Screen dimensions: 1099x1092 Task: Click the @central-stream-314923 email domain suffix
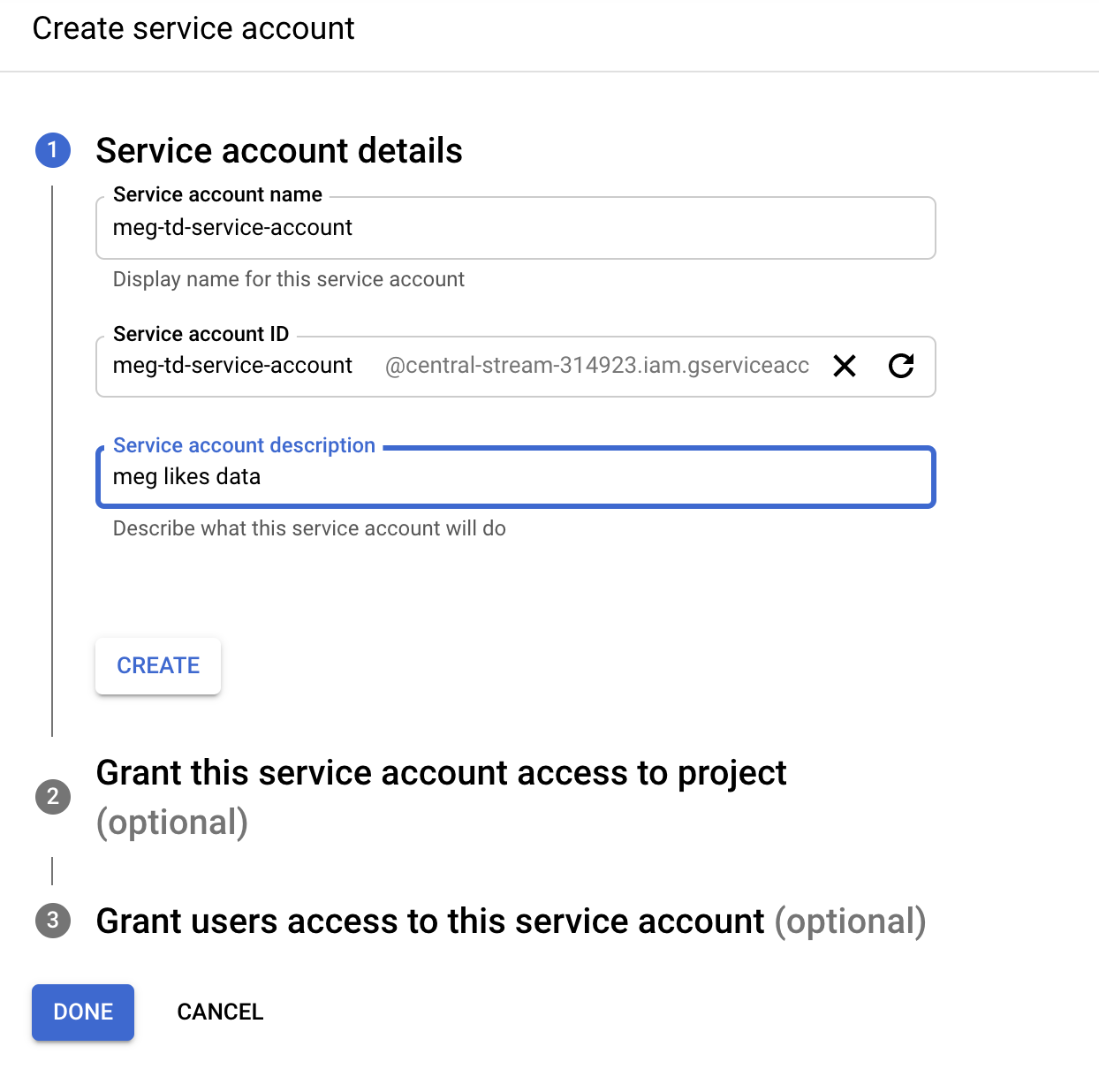pyautogui.click(x=596, y=366)
